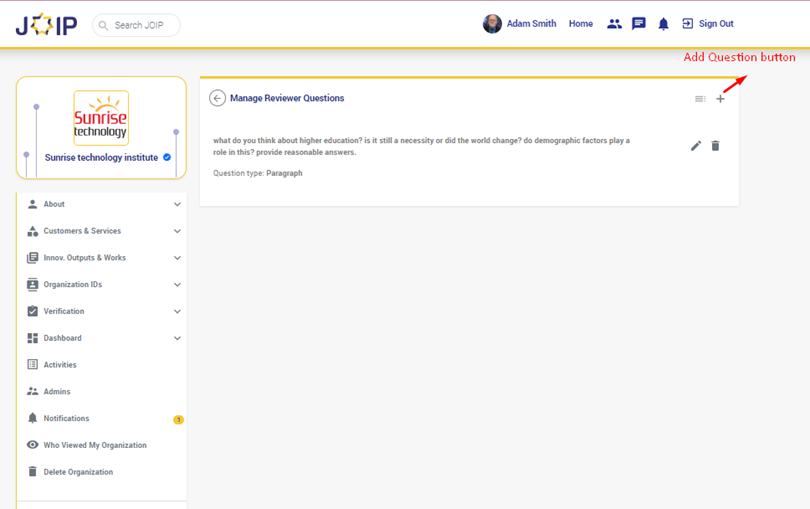The width and height of the screenshot is (810, 509).
Task: Open the chat messages icon in header
Action: pos(639,24)
